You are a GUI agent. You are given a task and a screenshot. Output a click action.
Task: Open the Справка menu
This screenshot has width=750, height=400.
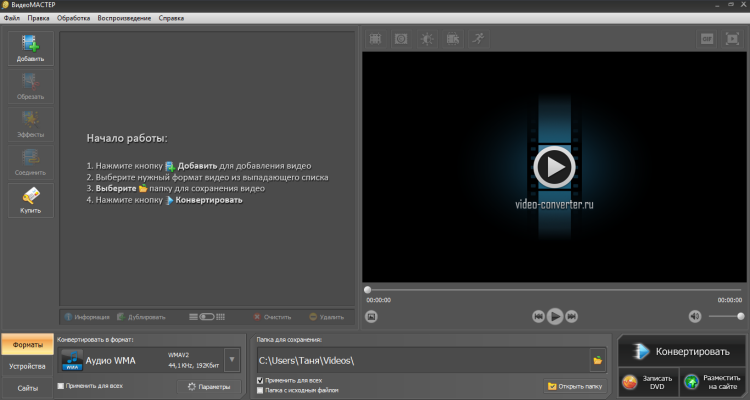click(171, 18)
